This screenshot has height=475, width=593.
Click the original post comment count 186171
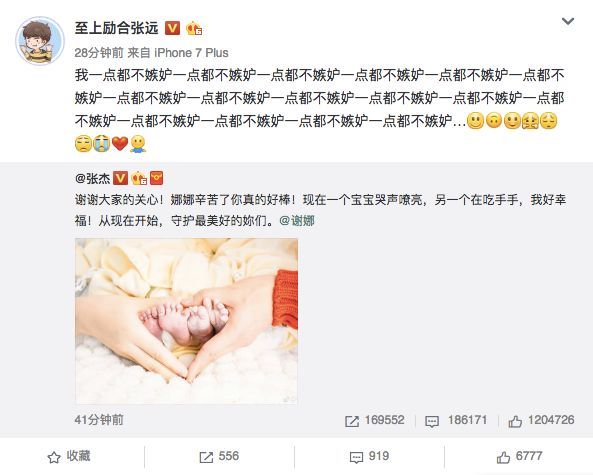456,421
